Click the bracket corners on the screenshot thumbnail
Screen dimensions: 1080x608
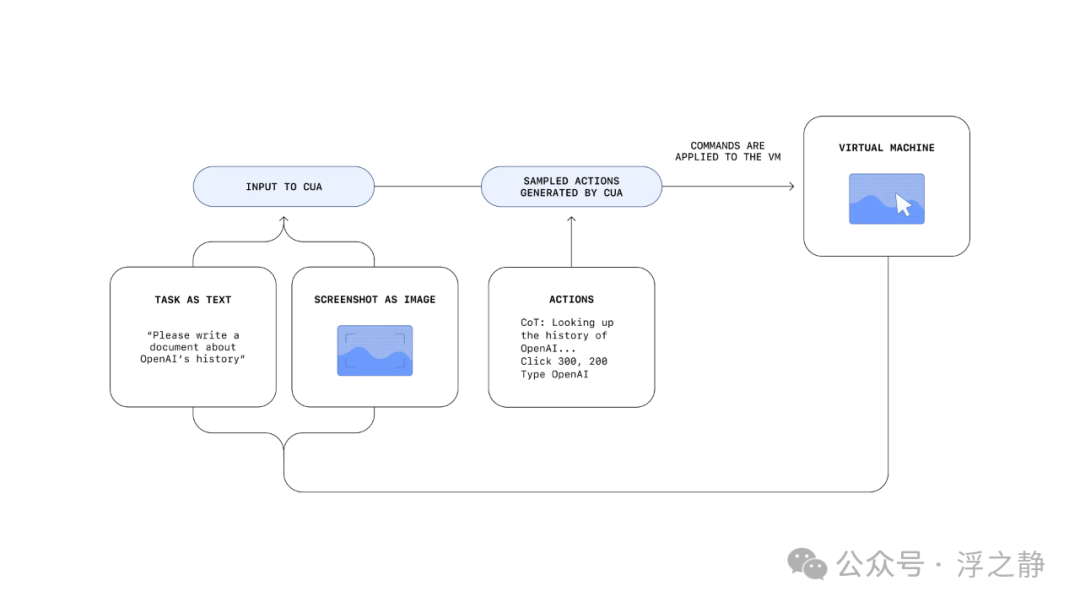pyautogui.click(x=374, y=351)
